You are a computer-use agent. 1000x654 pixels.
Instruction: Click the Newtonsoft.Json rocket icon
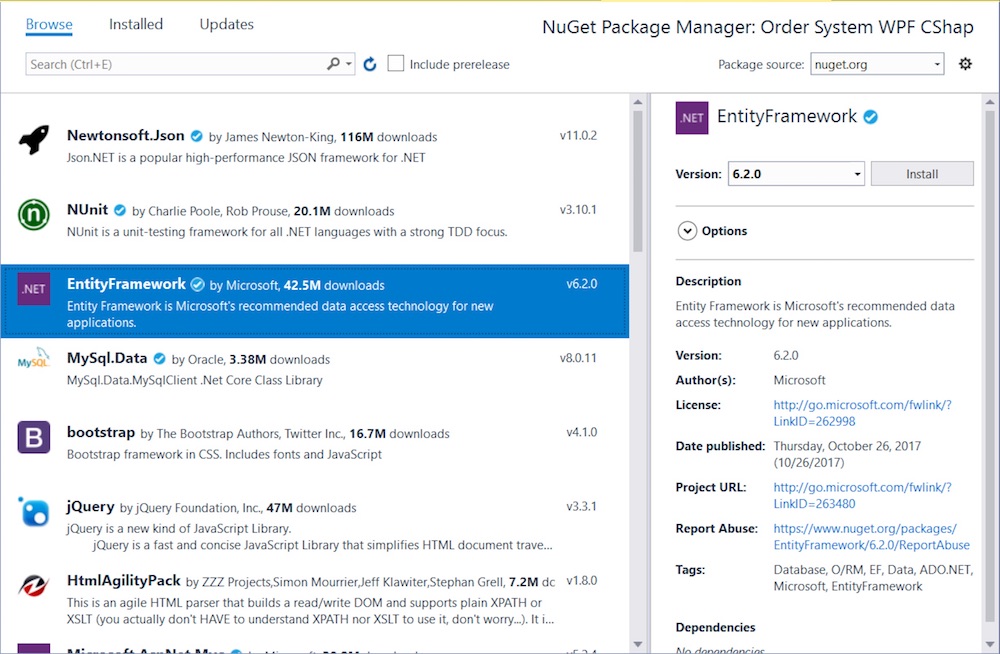[34, 141]
